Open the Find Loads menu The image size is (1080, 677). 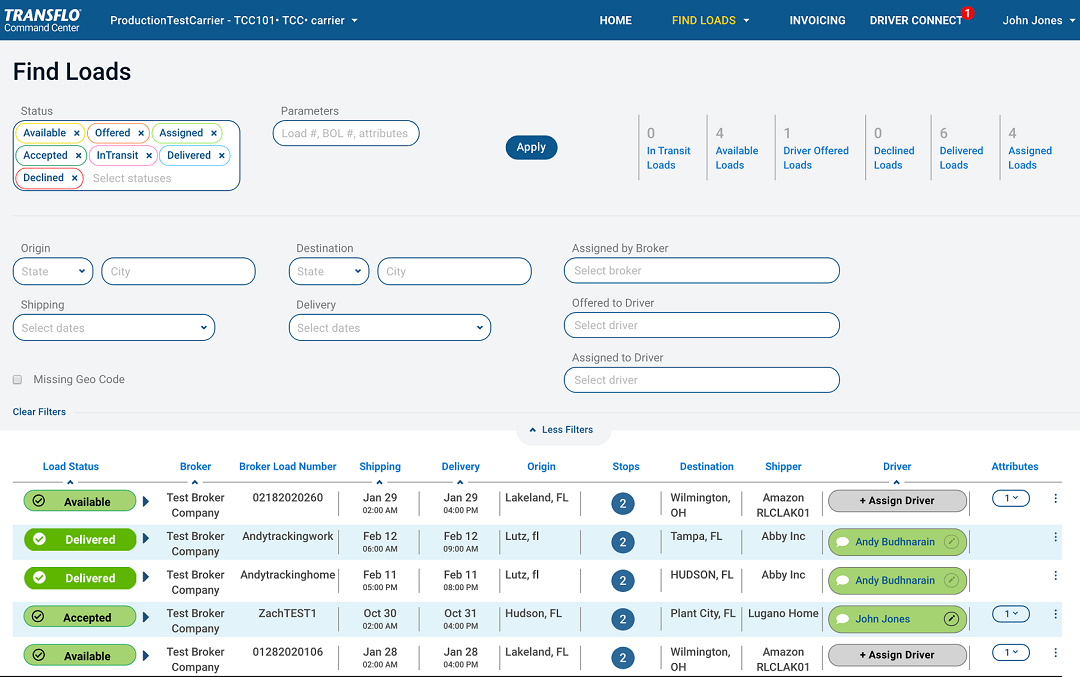pyautogui.click(x=710, y=20)
